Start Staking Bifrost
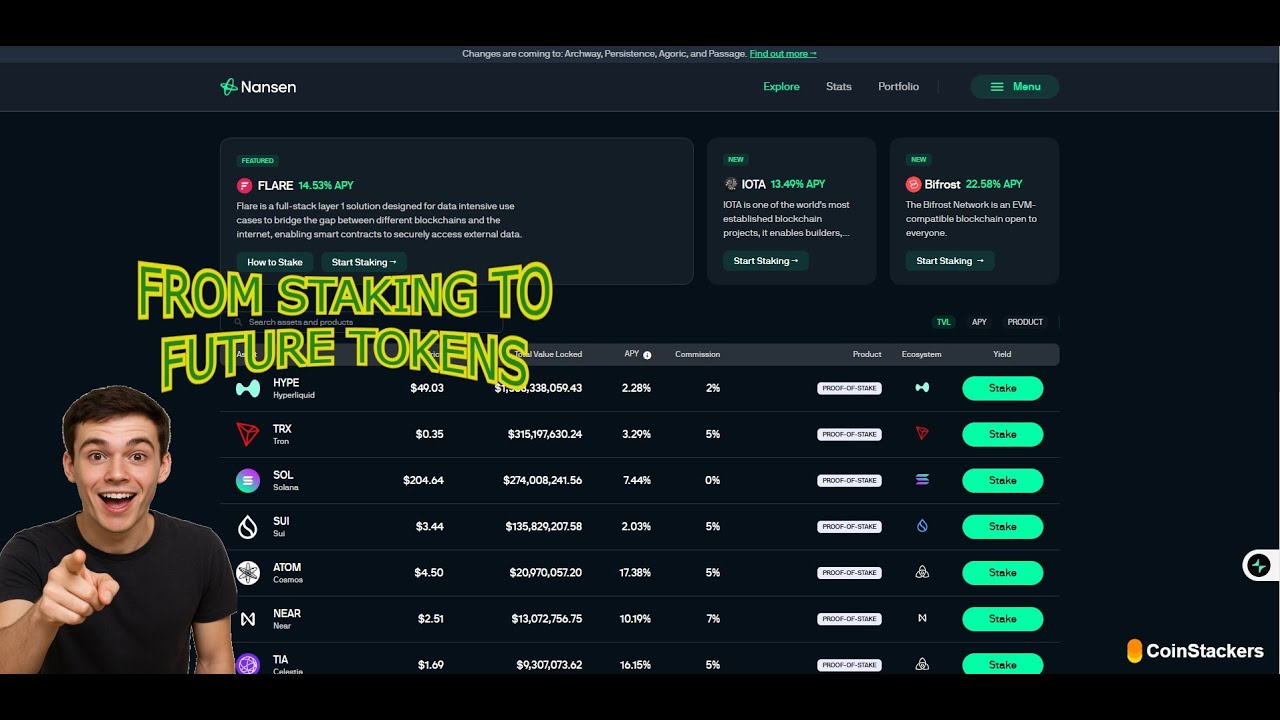Image resolution: width=1280 pixels, height=720 pixels. [x=950, y=261]
